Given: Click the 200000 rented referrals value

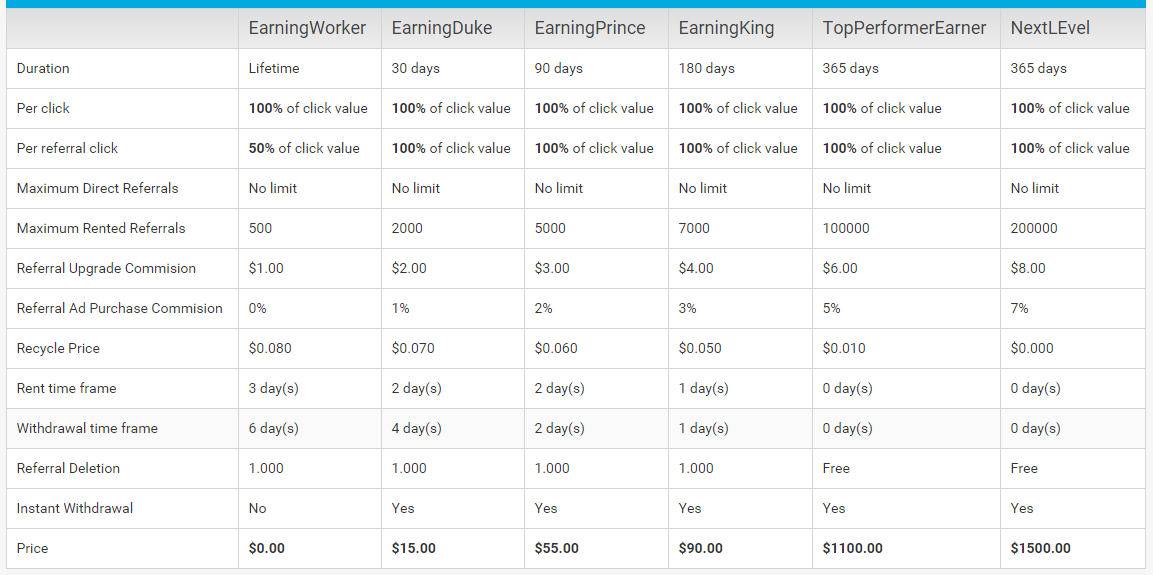Looking at the screenshot, I should click(1034, 228).
